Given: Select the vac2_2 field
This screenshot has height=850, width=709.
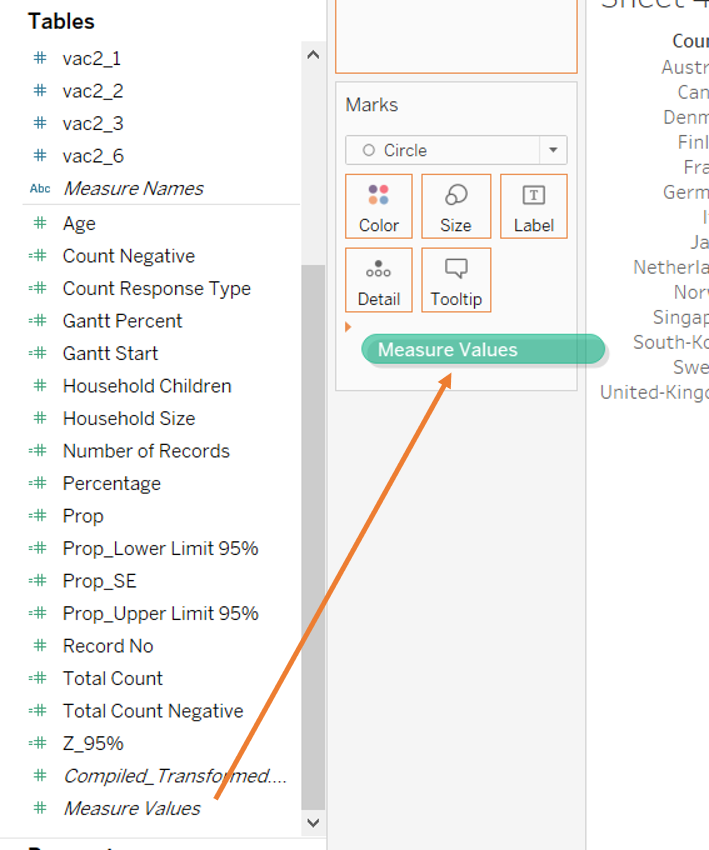Looking at the screenshot, I should (x=93, y=91).
